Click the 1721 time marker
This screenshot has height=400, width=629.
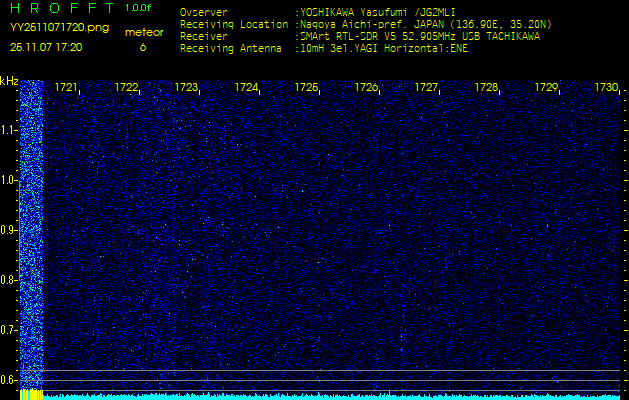coord(65,87)
